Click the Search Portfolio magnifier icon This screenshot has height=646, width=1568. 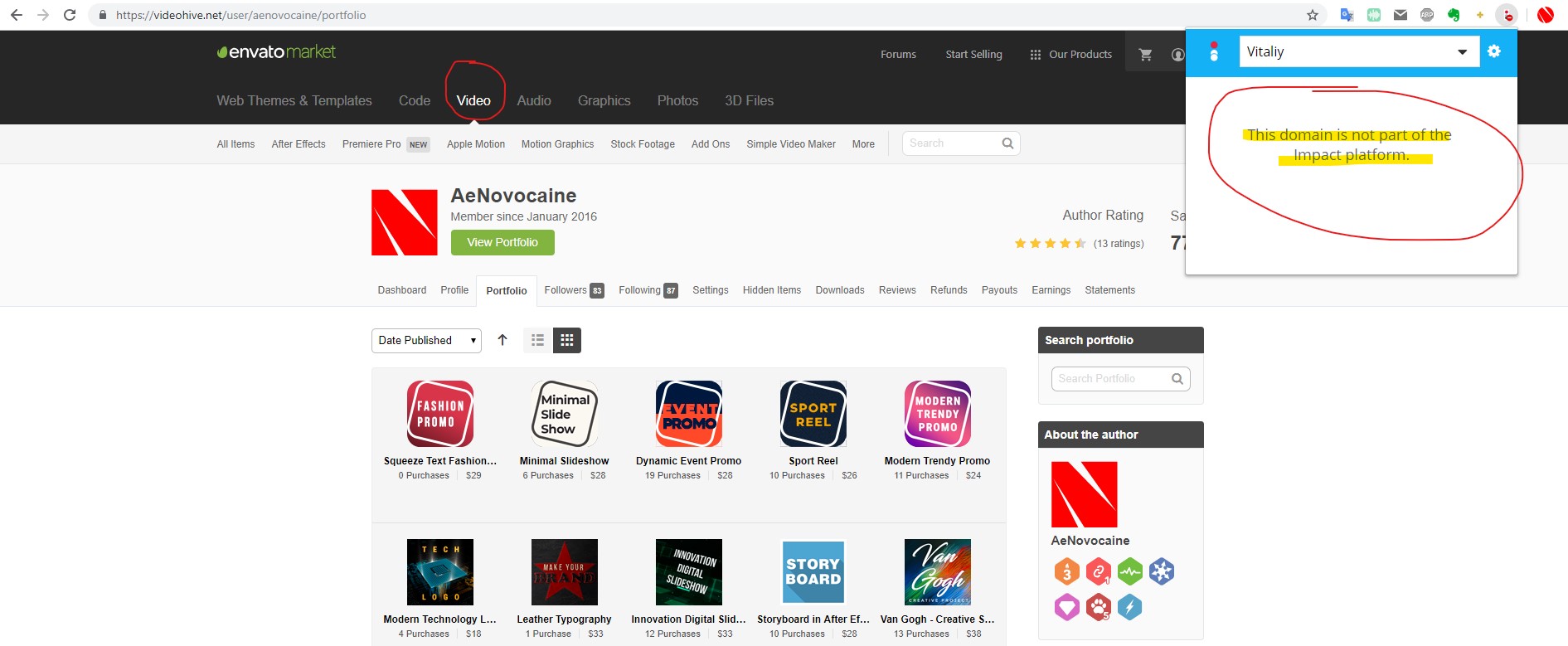(x=1177, y=379)
